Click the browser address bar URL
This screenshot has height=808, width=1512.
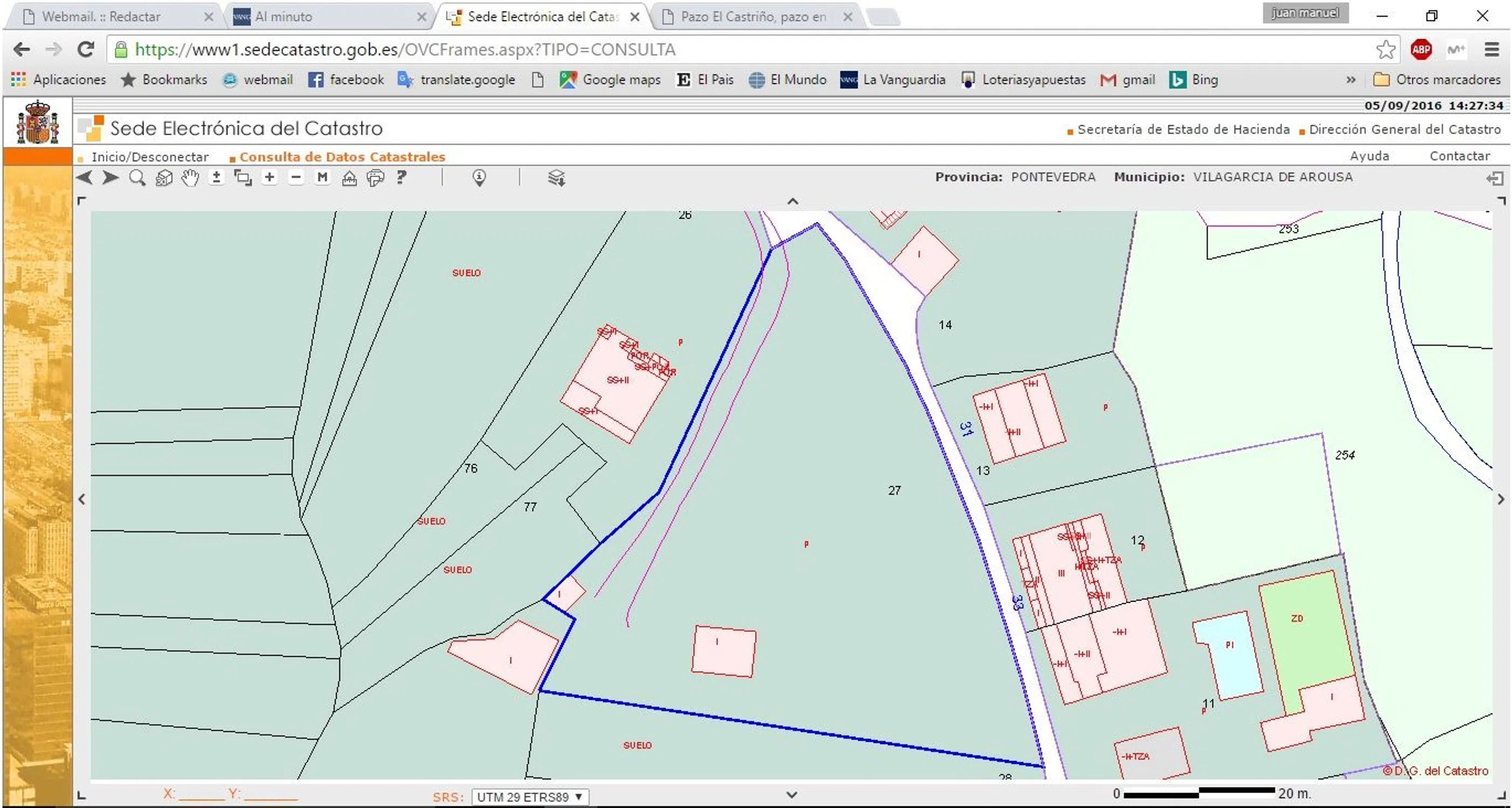(x=405, y=50)
